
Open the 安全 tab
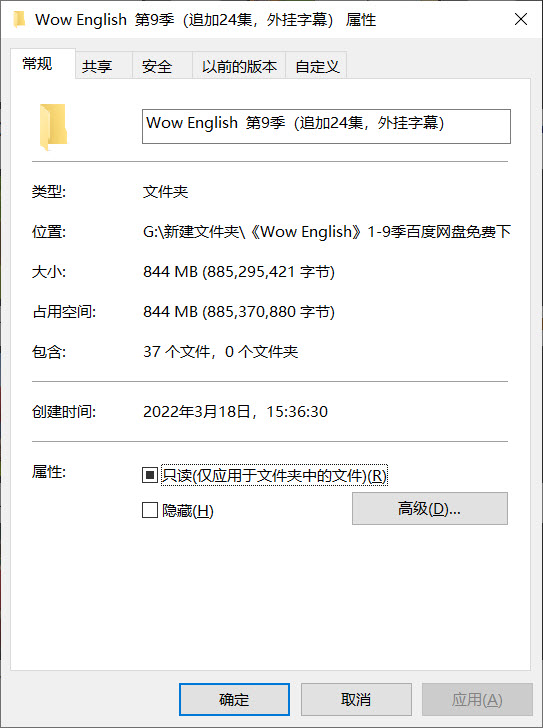[x=162, y=65]
